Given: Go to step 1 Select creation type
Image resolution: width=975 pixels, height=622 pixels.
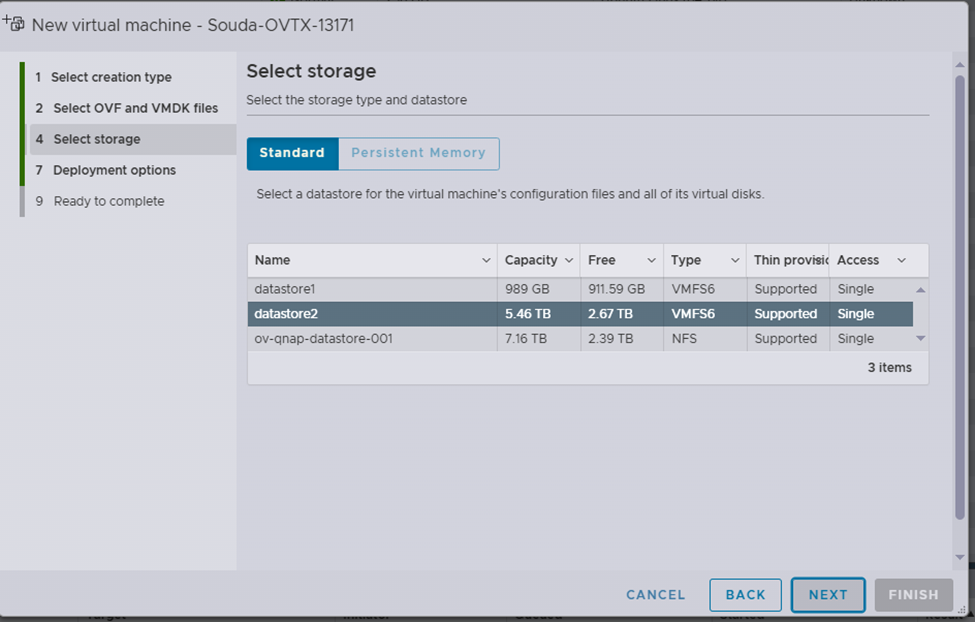Looking at the screenshot, I should coord(111,77).
